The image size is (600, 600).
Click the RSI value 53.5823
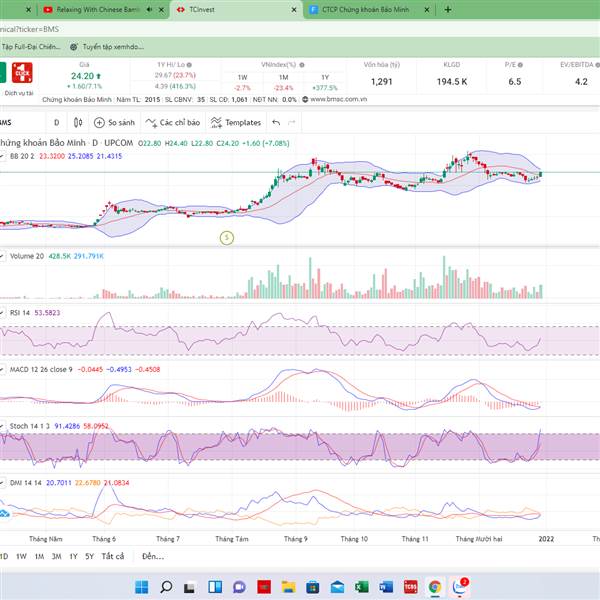tap(47, 313)
